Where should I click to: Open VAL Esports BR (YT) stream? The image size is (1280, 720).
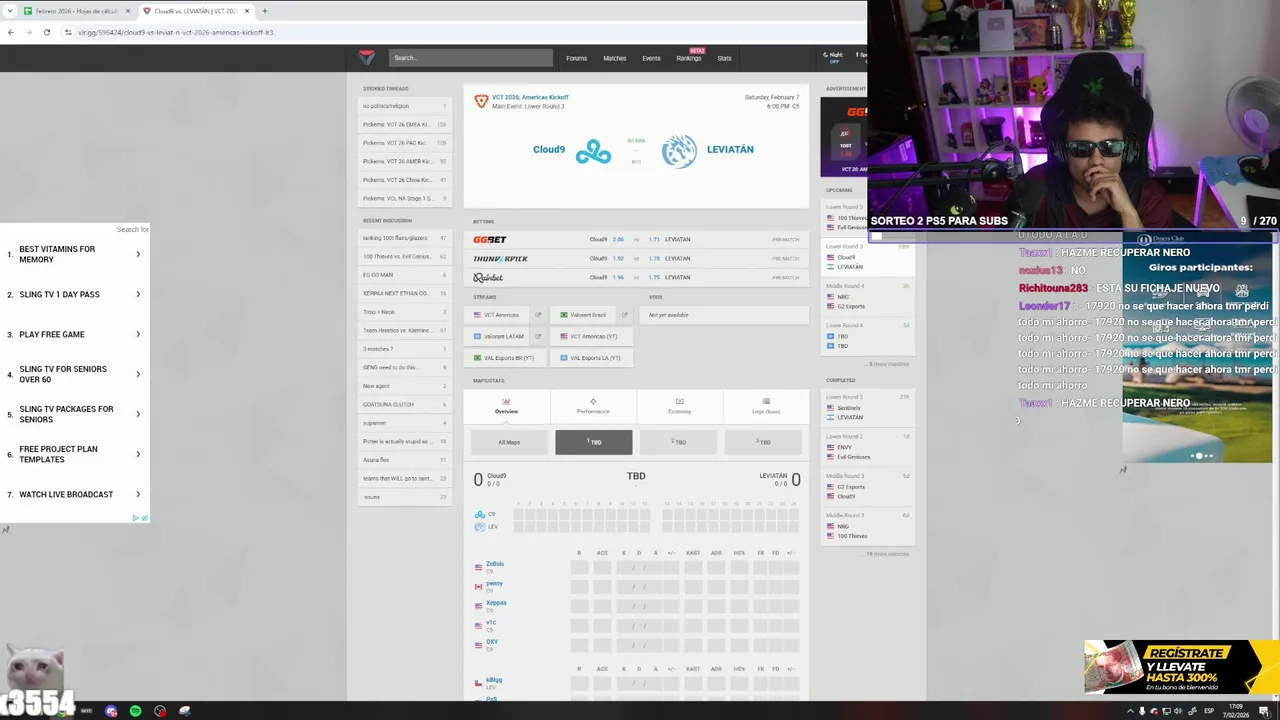507,357
